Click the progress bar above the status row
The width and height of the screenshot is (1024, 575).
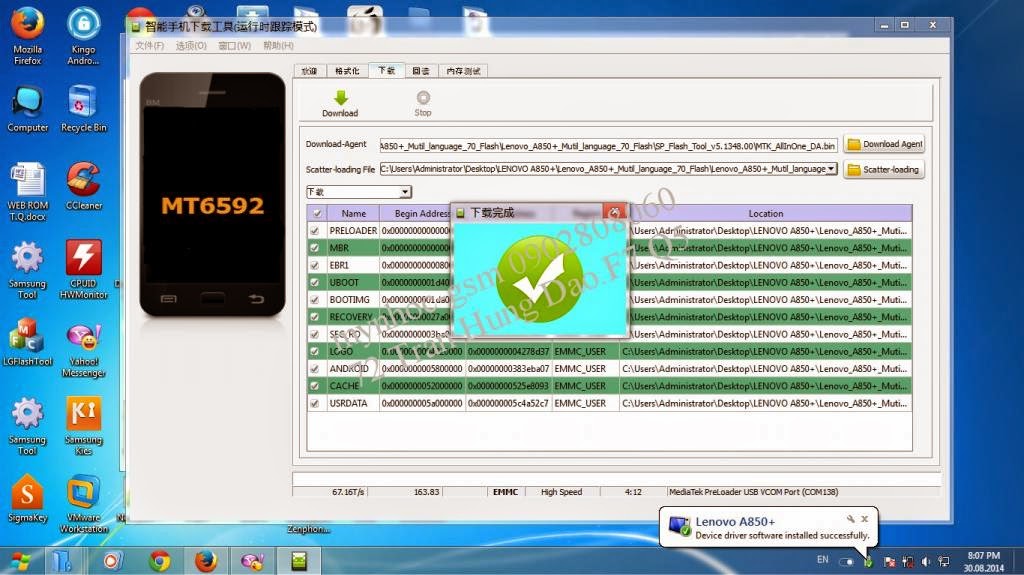[616, 478]
